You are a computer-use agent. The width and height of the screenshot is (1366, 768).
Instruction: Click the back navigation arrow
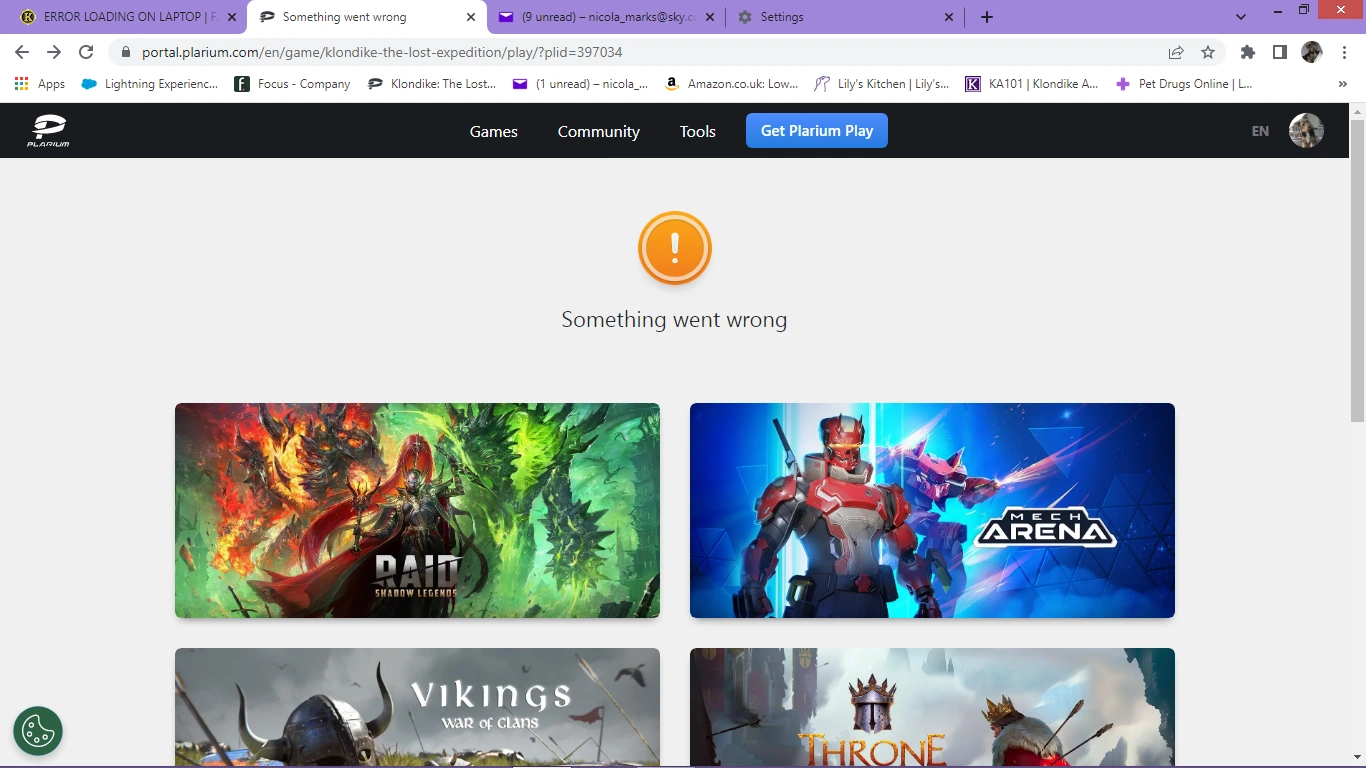tap(21, 52)
